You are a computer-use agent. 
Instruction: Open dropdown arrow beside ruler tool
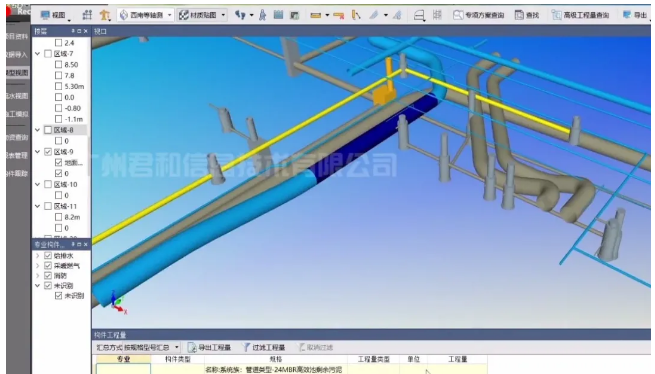(327, 15)
